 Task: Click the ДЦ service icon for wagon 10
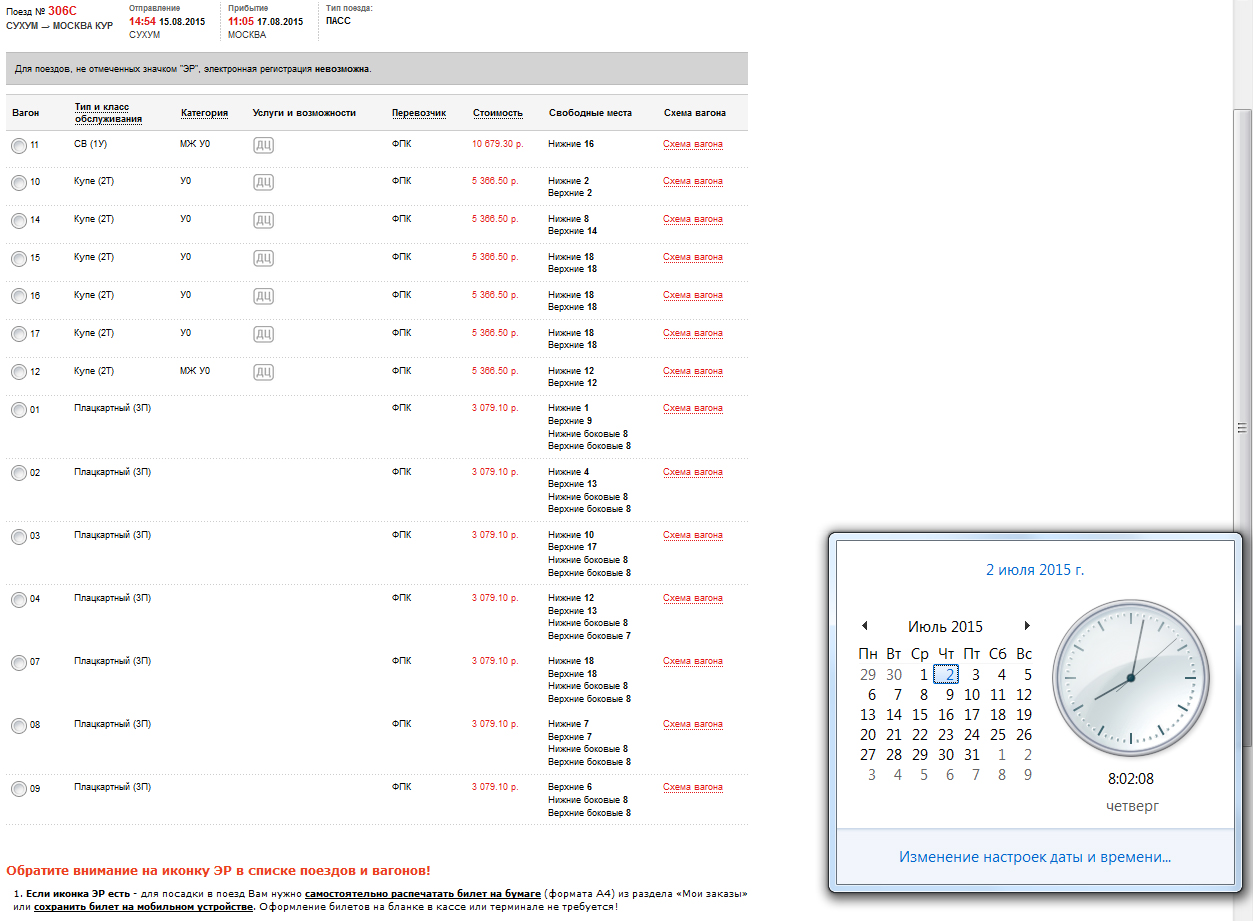[264, 182]
